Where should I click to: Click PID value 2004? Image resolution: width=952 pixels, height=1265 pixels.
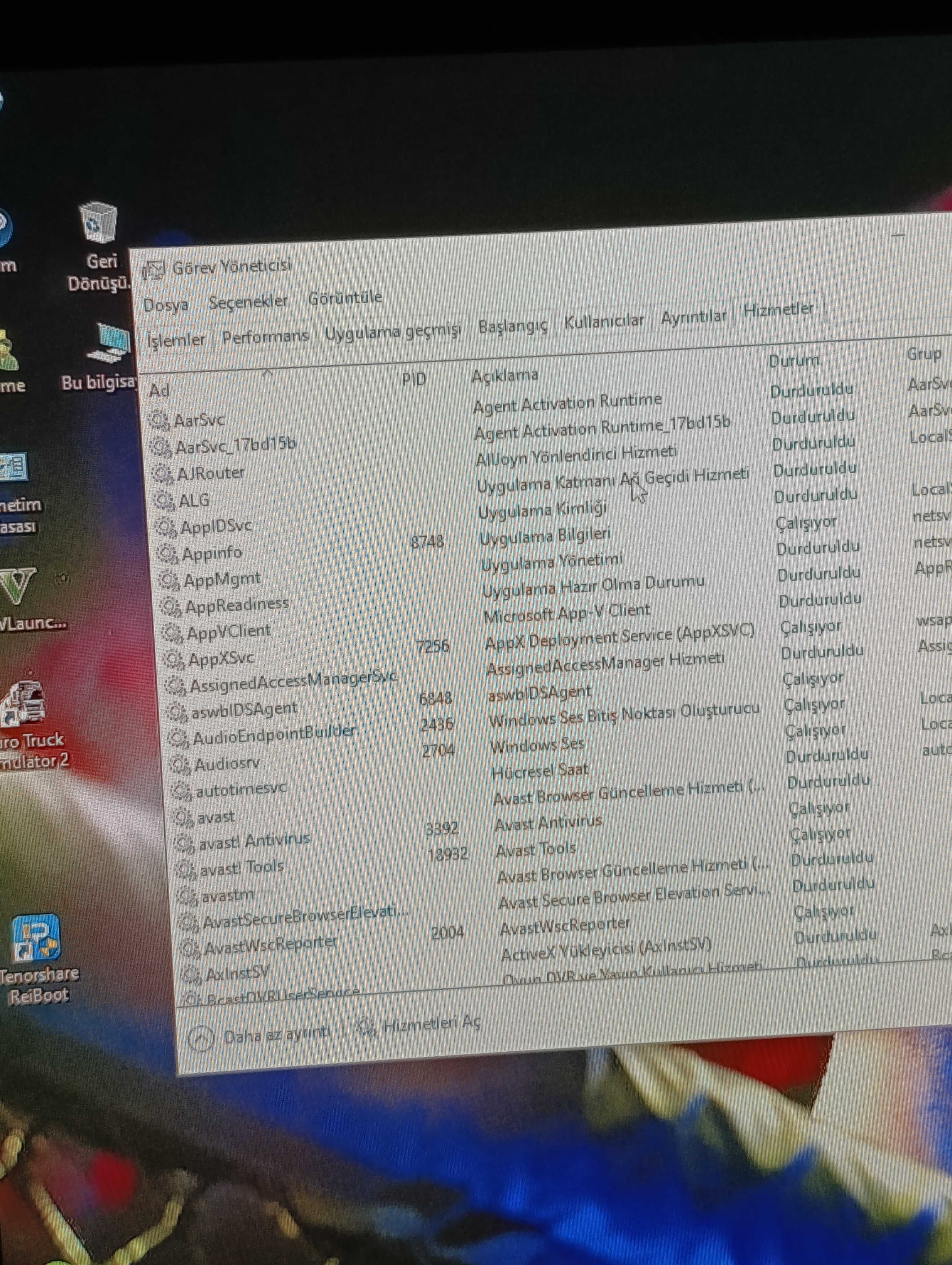(447, 933)
